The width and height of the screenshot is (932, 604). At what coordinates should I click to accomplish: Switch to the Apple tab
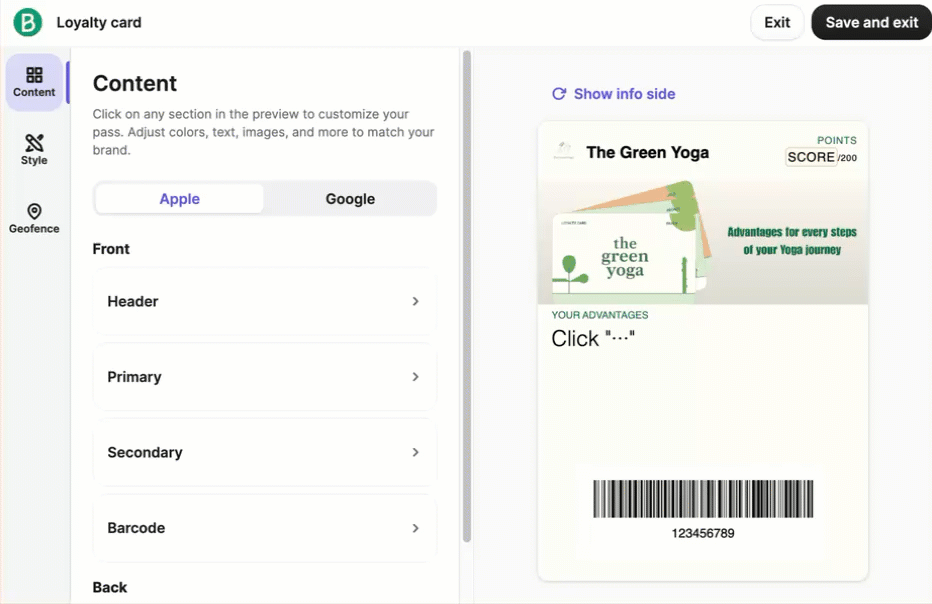click(180, 199)
